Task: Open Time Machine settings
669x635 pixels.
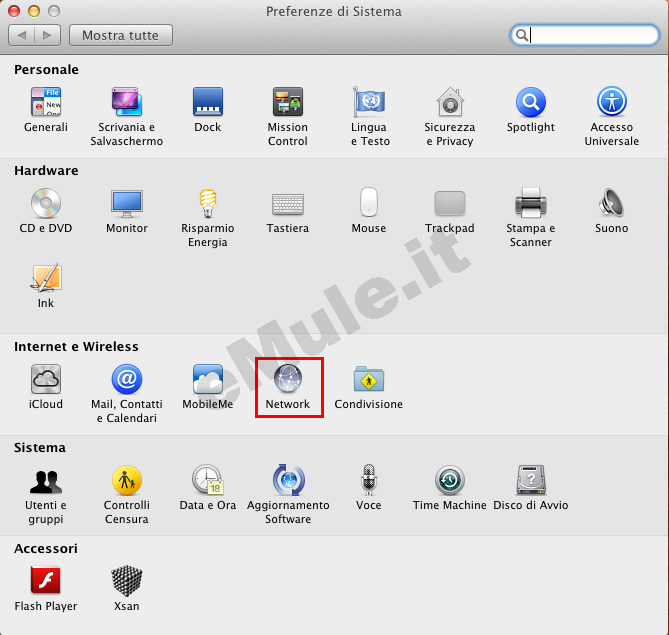Action: point(450,488)
